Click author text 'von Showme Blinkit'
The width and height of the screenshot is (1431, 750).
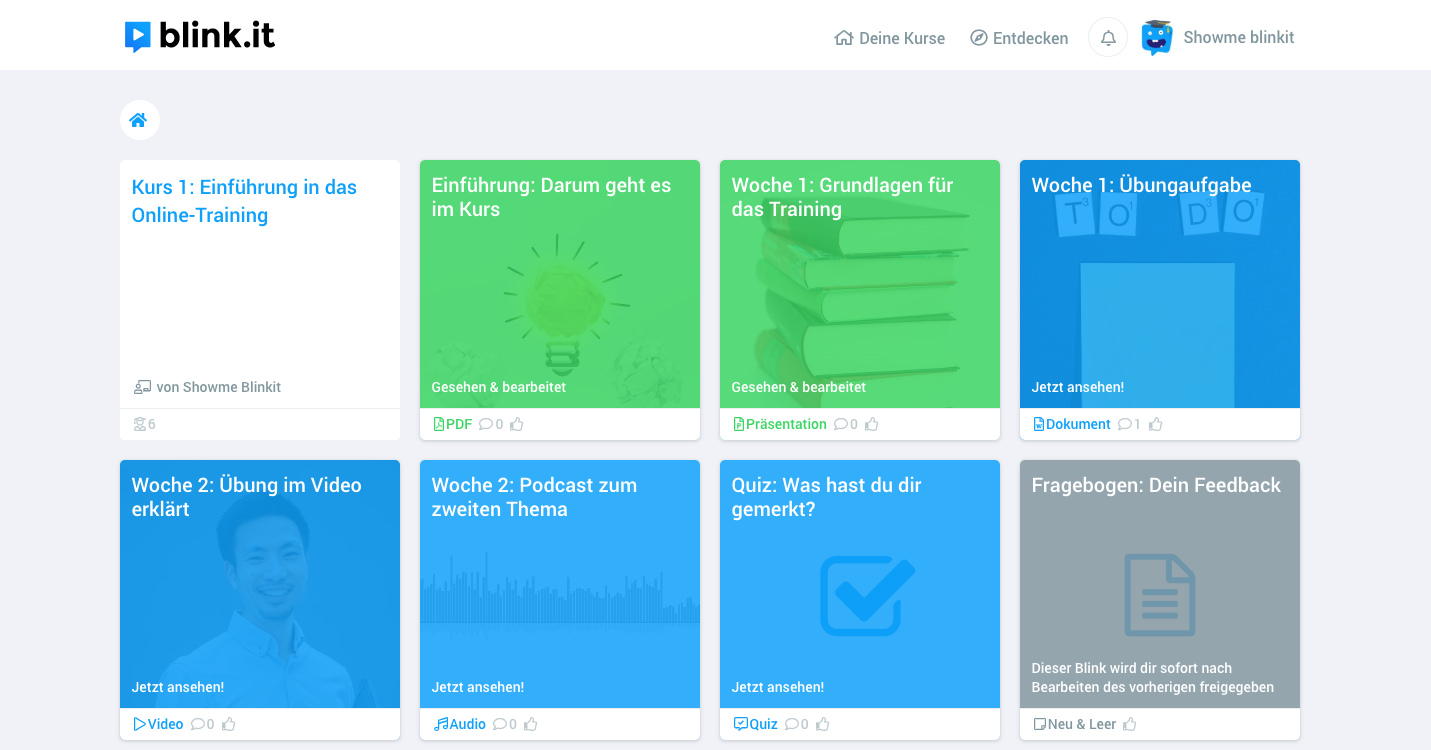click(218, 387)
